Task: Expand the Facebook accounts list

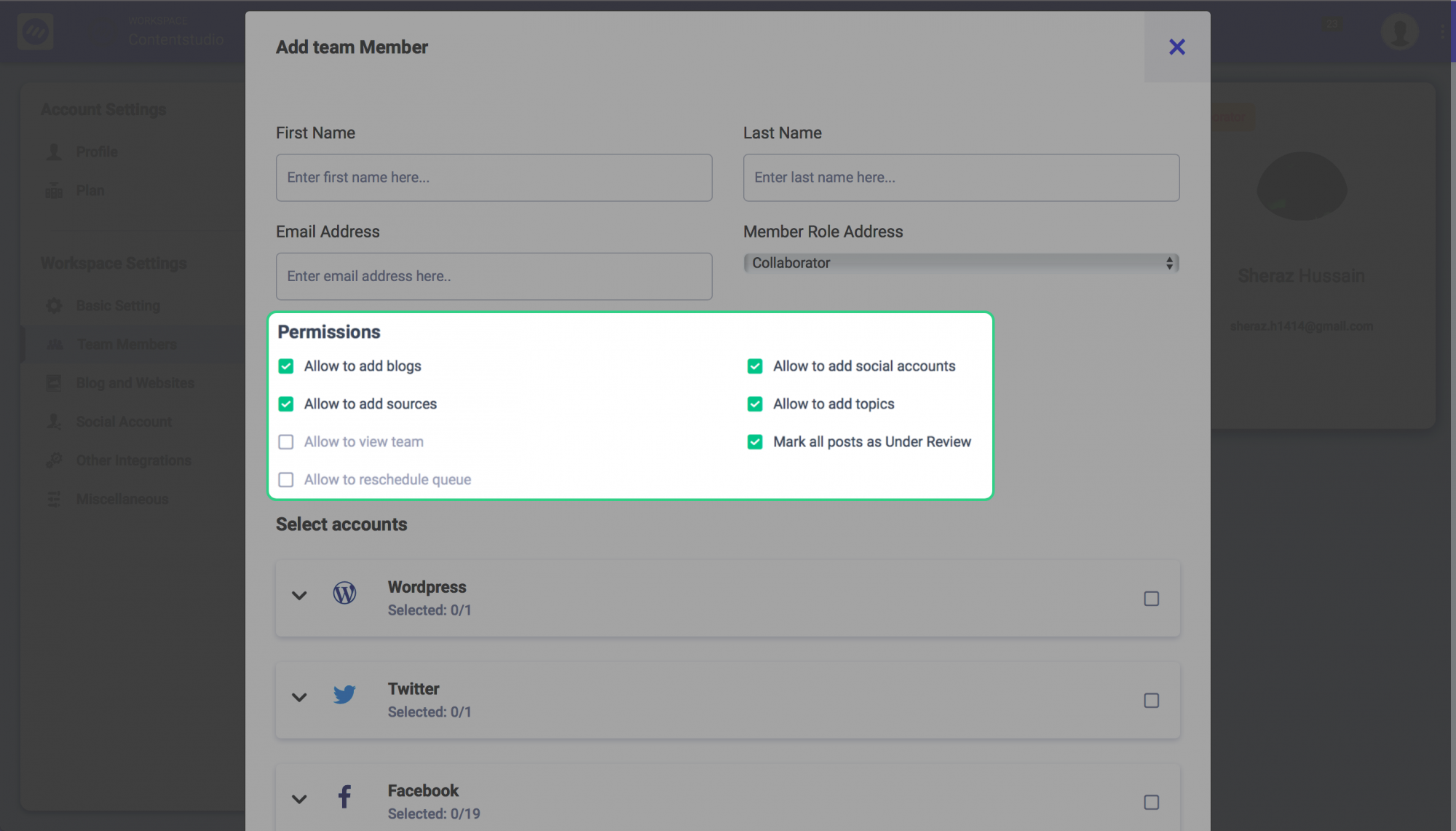Action: (x=298, y=799)
